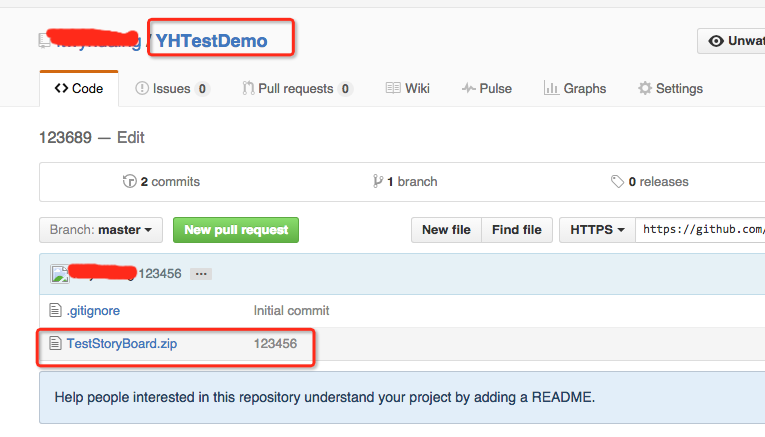765x437 pixels.
Task: Go to the Pulse tab
Action: [487, 88]
